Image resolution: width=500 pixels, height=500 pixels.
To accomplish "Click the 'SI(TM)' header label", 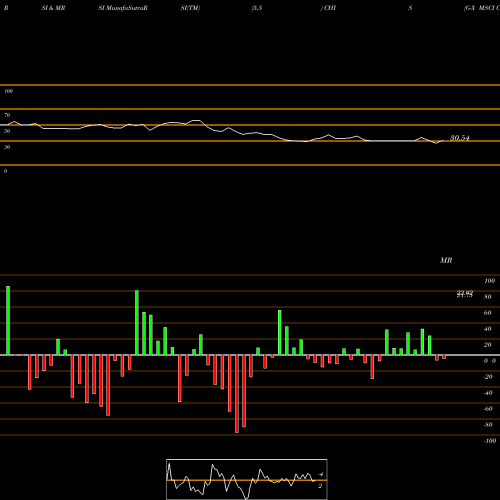I will tap(190, 8).
